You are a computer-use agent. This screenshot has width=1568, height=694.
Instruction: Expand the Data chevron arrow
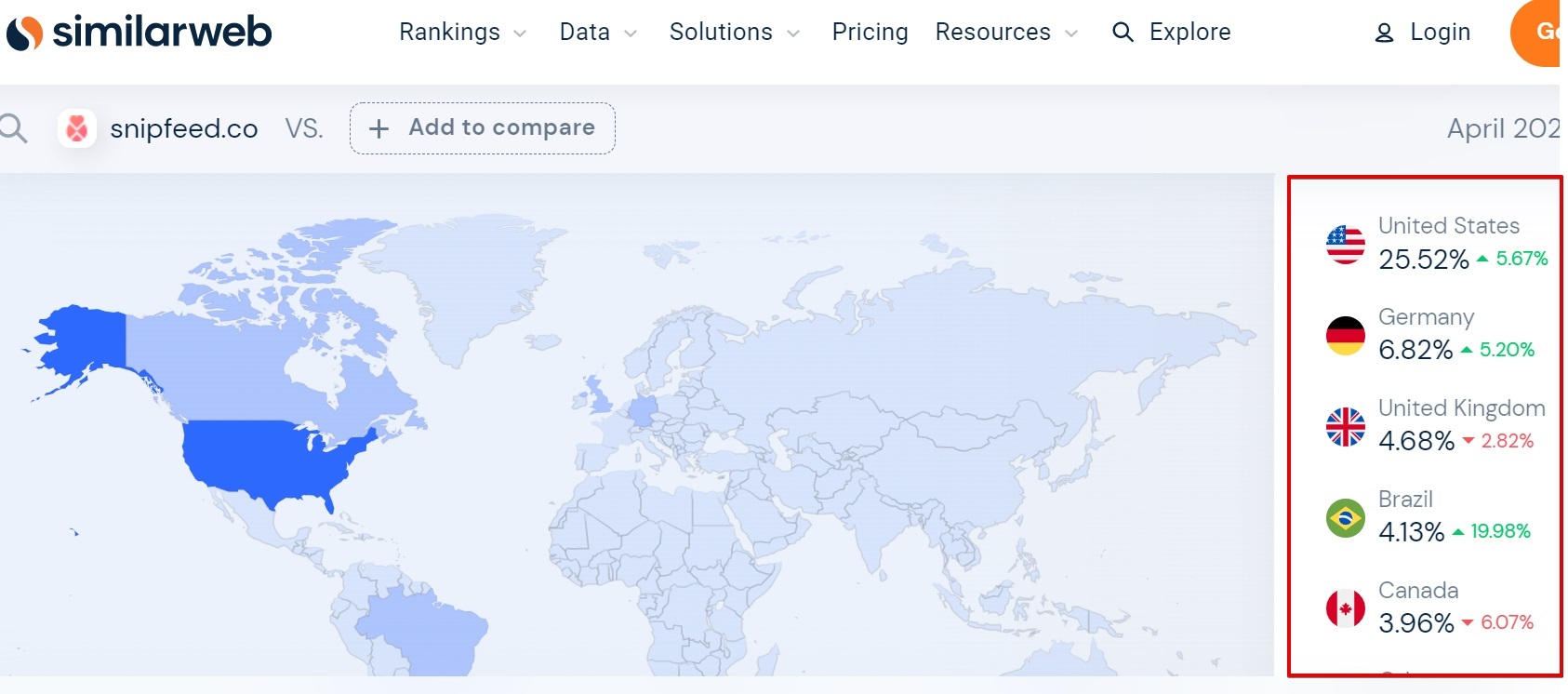(x=631, y=33)
